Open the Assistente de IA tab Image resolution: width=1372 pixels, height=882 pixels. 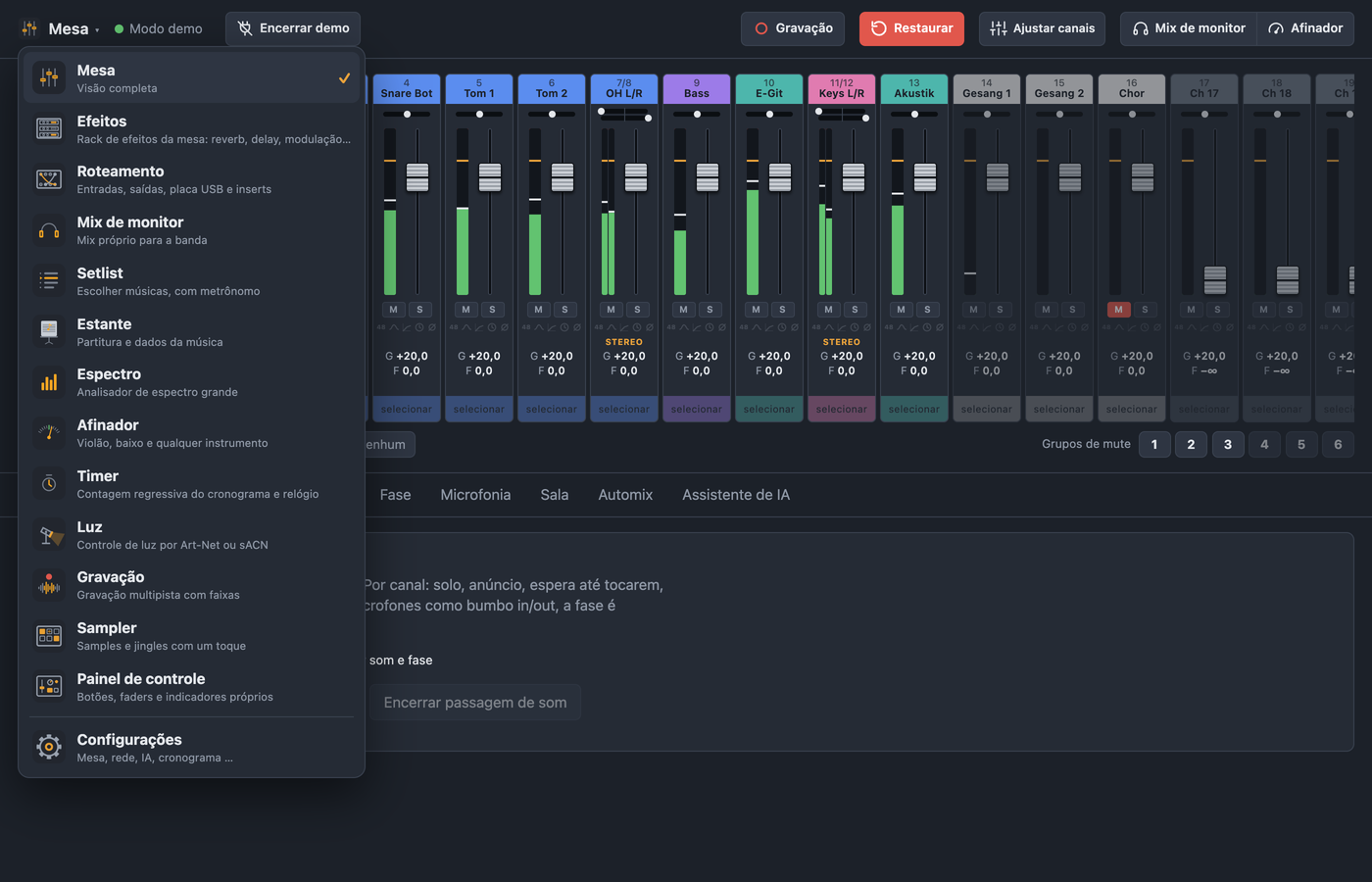click(x=736, y=495)
